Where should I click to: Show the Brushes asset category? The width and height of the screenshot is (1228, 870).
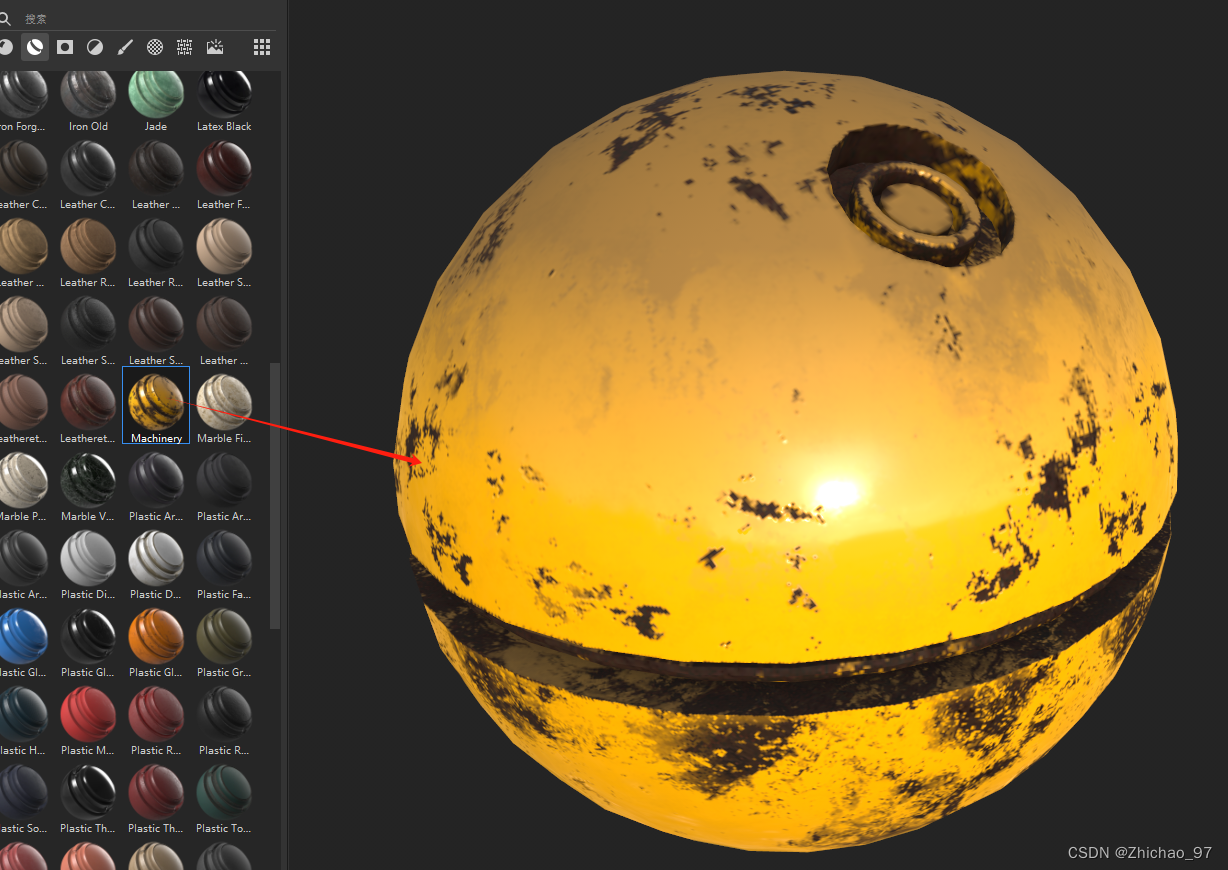(x=125, y=46)
